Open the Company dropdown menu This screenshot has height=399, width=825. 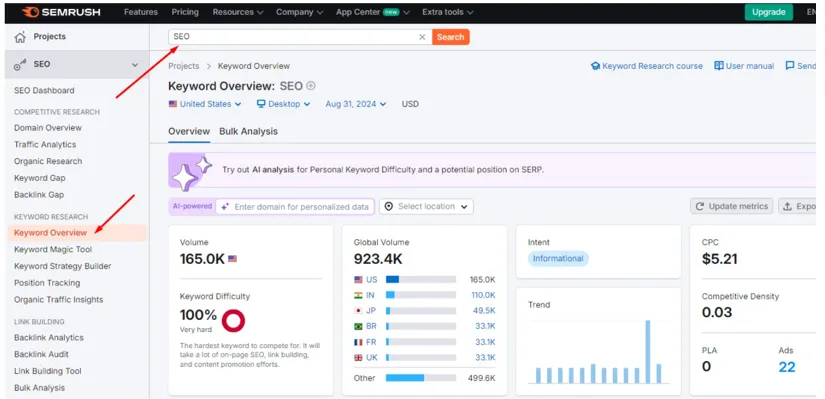coord(300,12)
